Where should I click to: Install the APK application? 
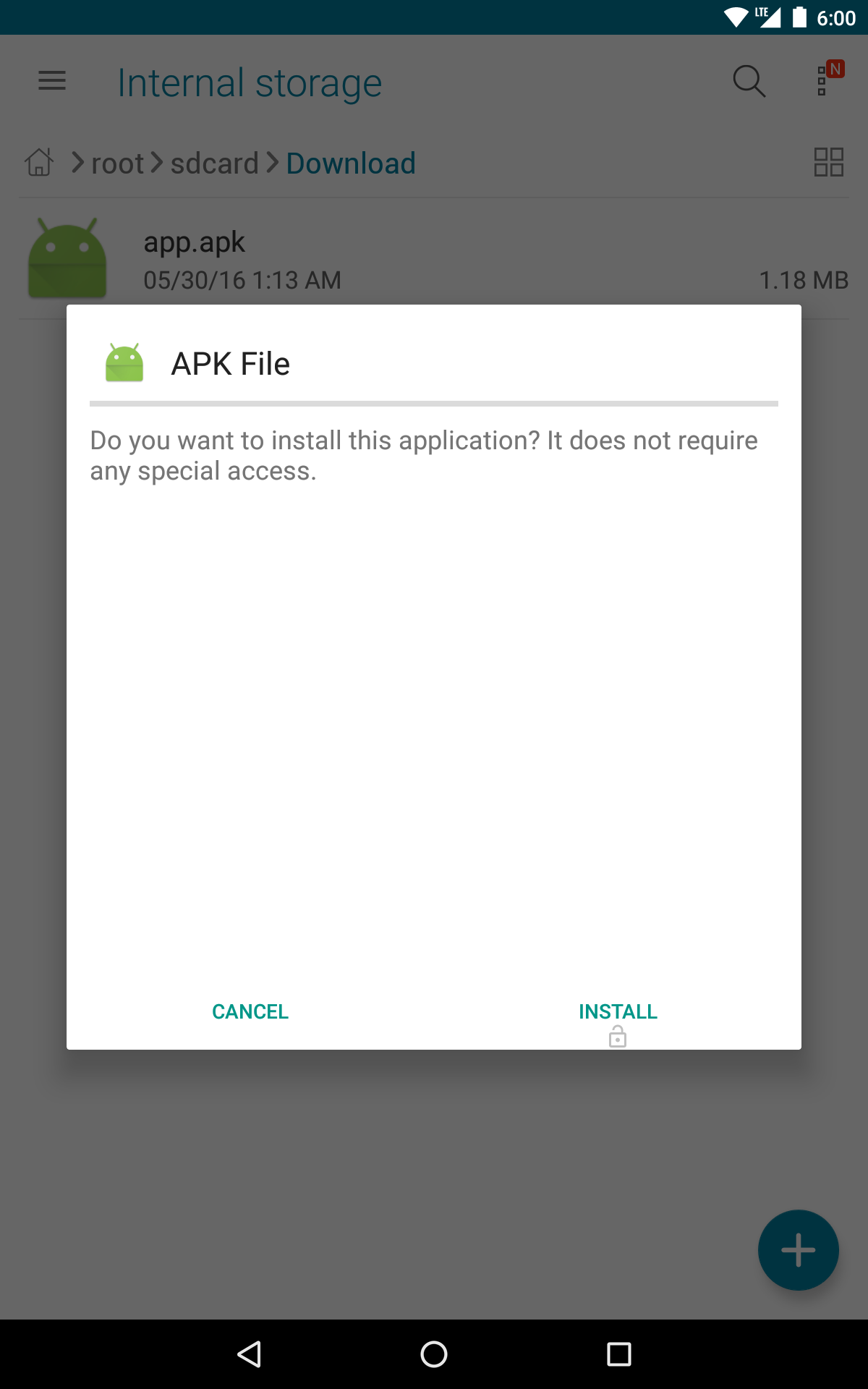(618, 1011)
